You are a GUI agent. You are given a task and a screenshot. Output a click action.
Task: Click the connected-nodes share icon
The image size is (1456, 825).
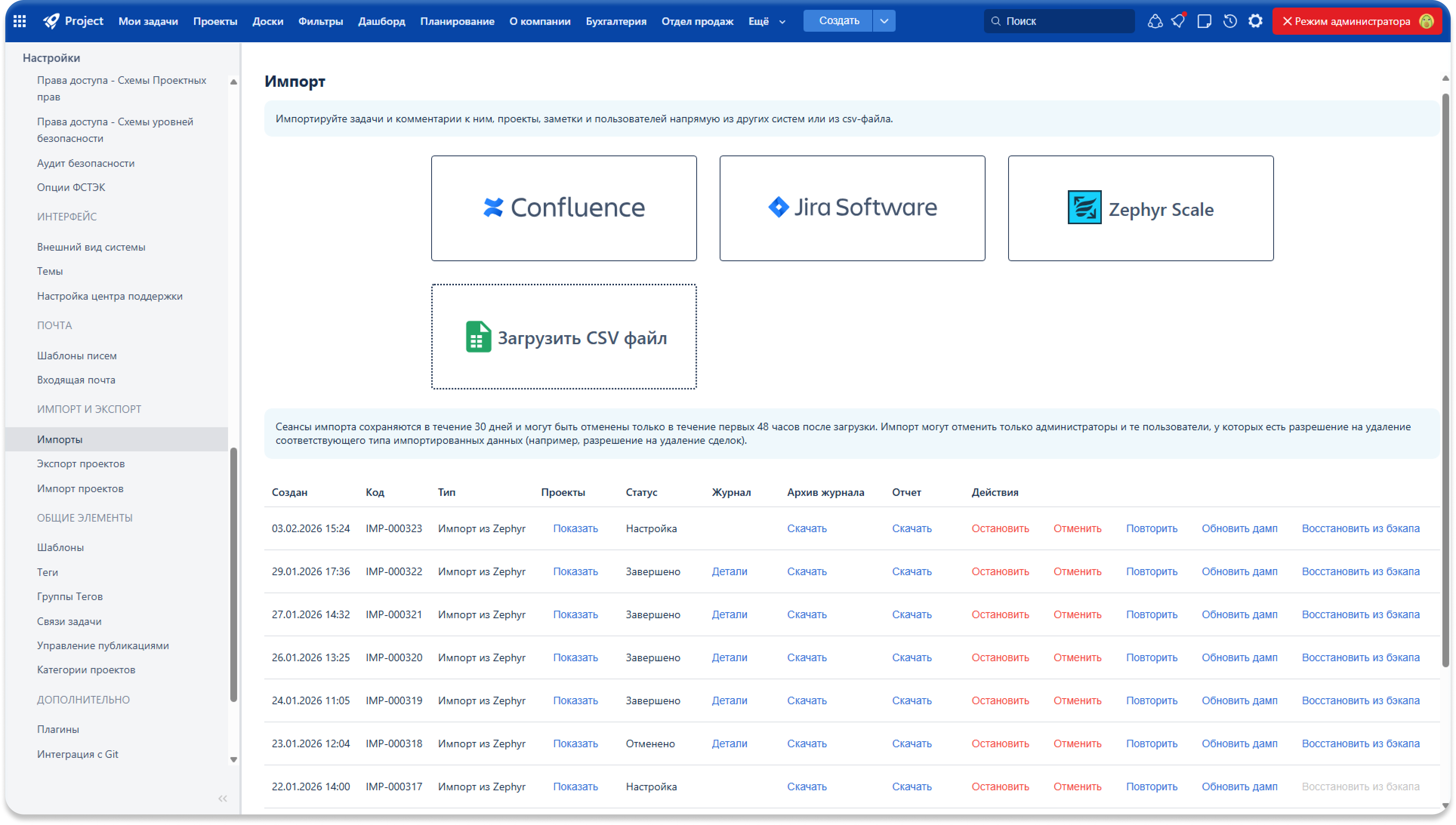1154,21
